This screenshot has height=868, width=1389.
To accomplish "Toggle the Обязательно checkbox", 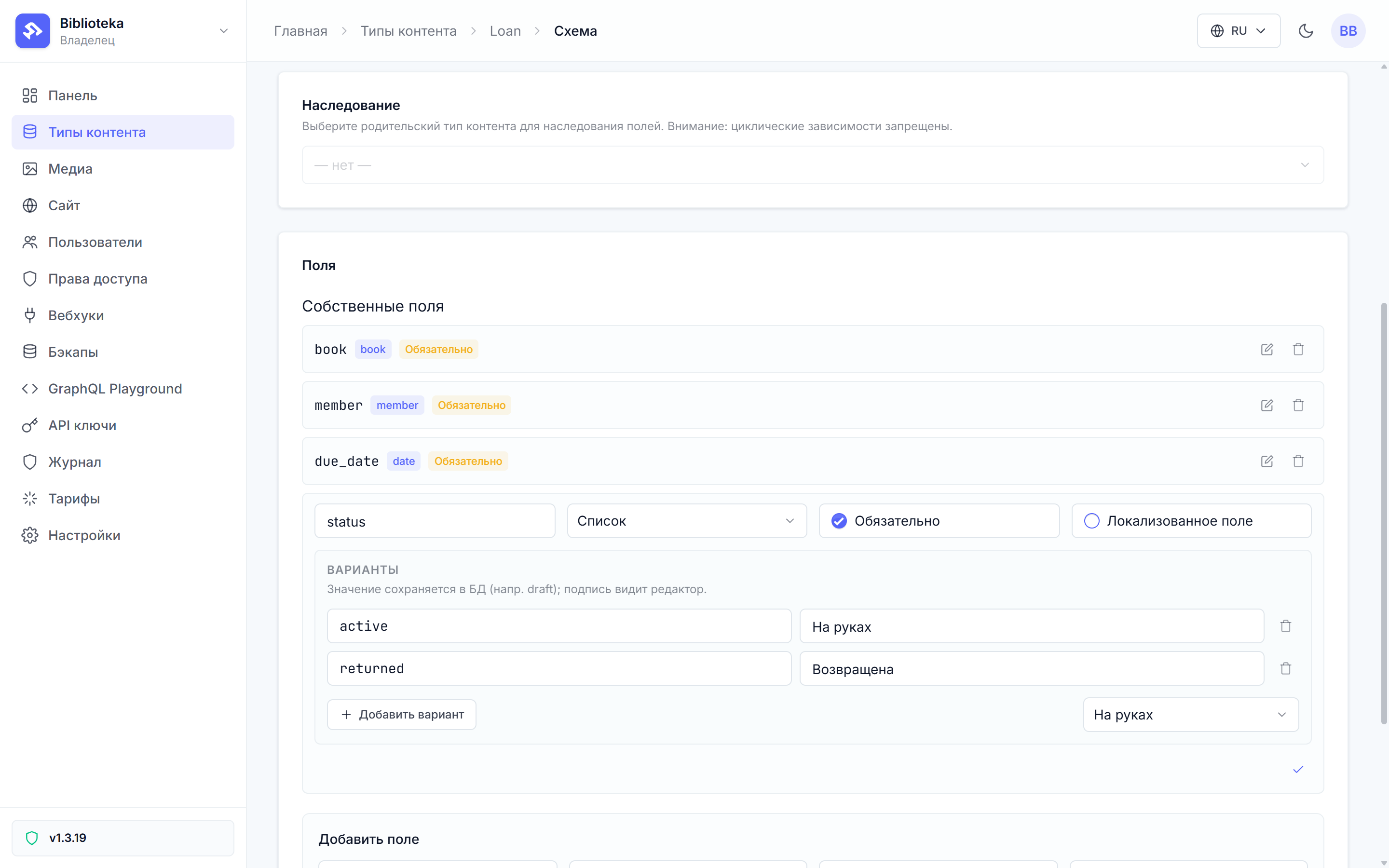I will coord(839,521).
